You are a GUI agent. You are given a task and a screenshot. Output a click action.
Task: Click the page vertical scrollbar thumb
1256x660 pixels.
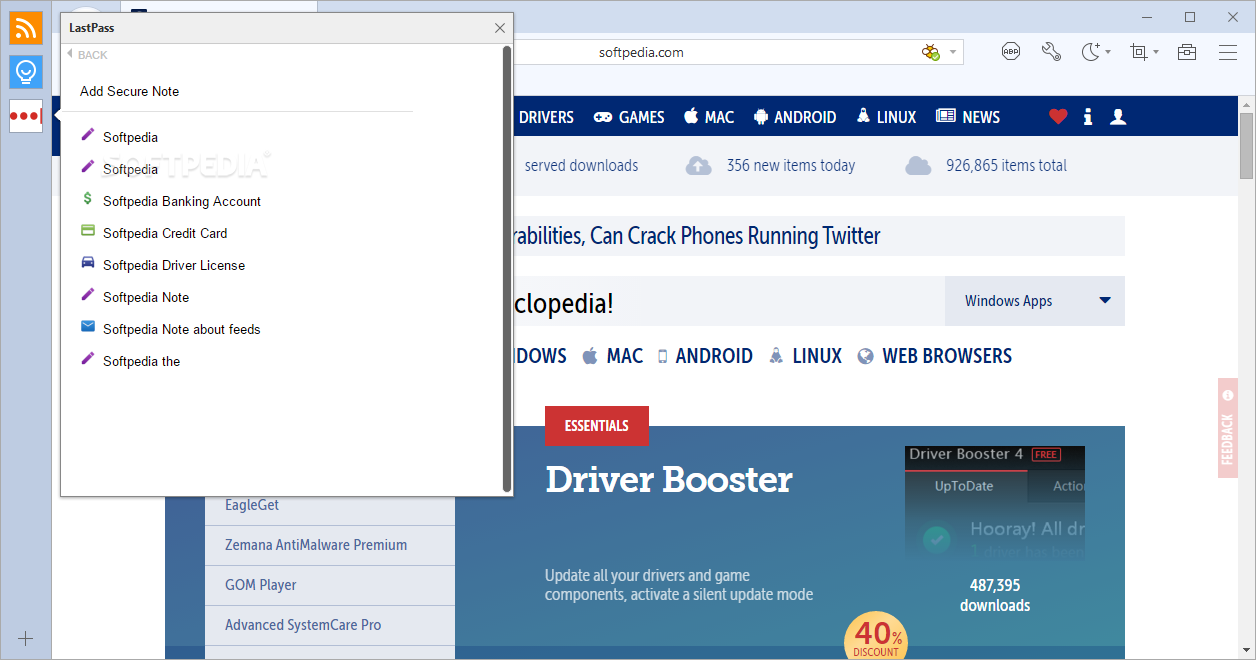click(x=1246, y=145)
